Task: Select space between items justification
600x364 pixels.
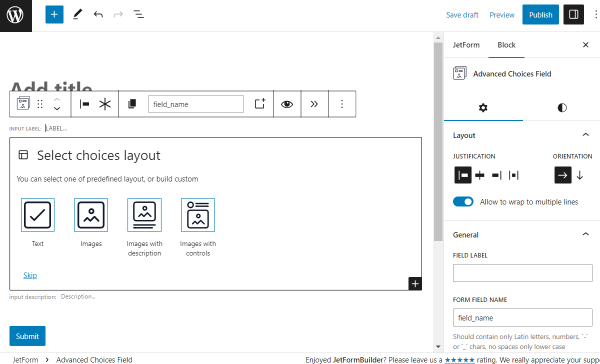Action: 514,175
